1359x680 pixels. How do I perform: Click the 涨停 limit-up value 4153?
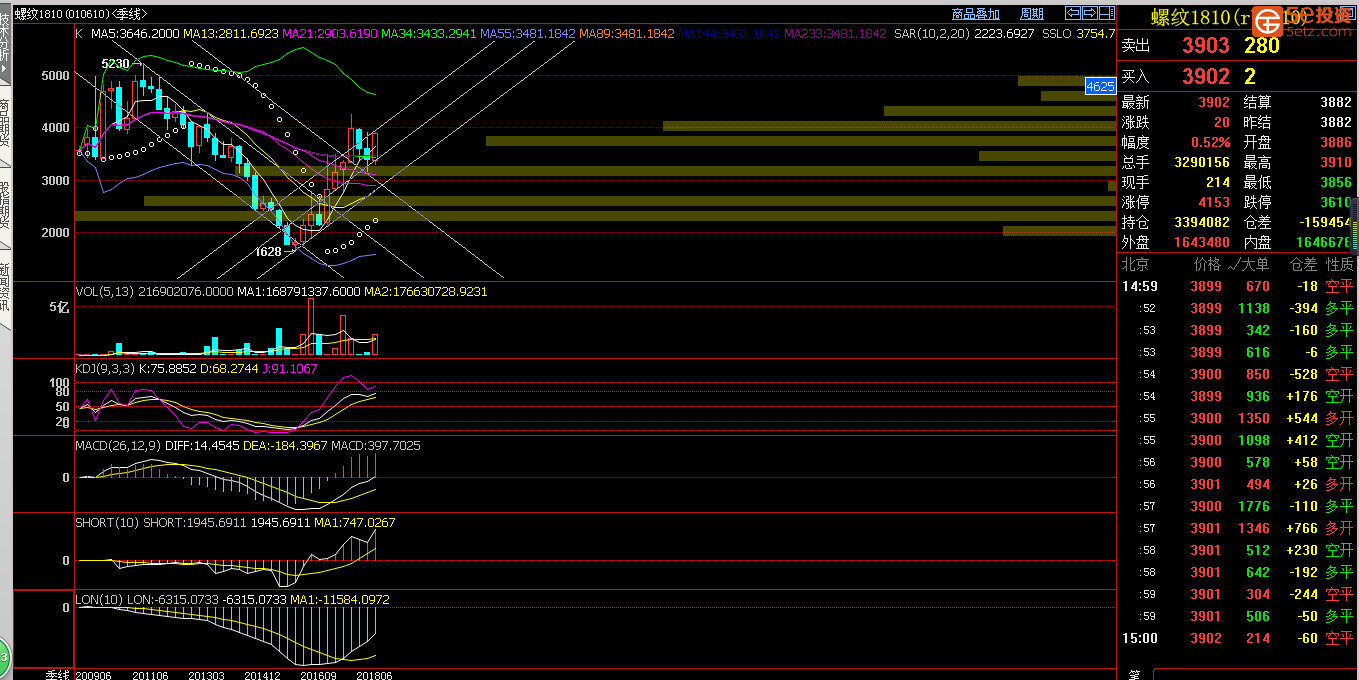[x=1214, y=202]
